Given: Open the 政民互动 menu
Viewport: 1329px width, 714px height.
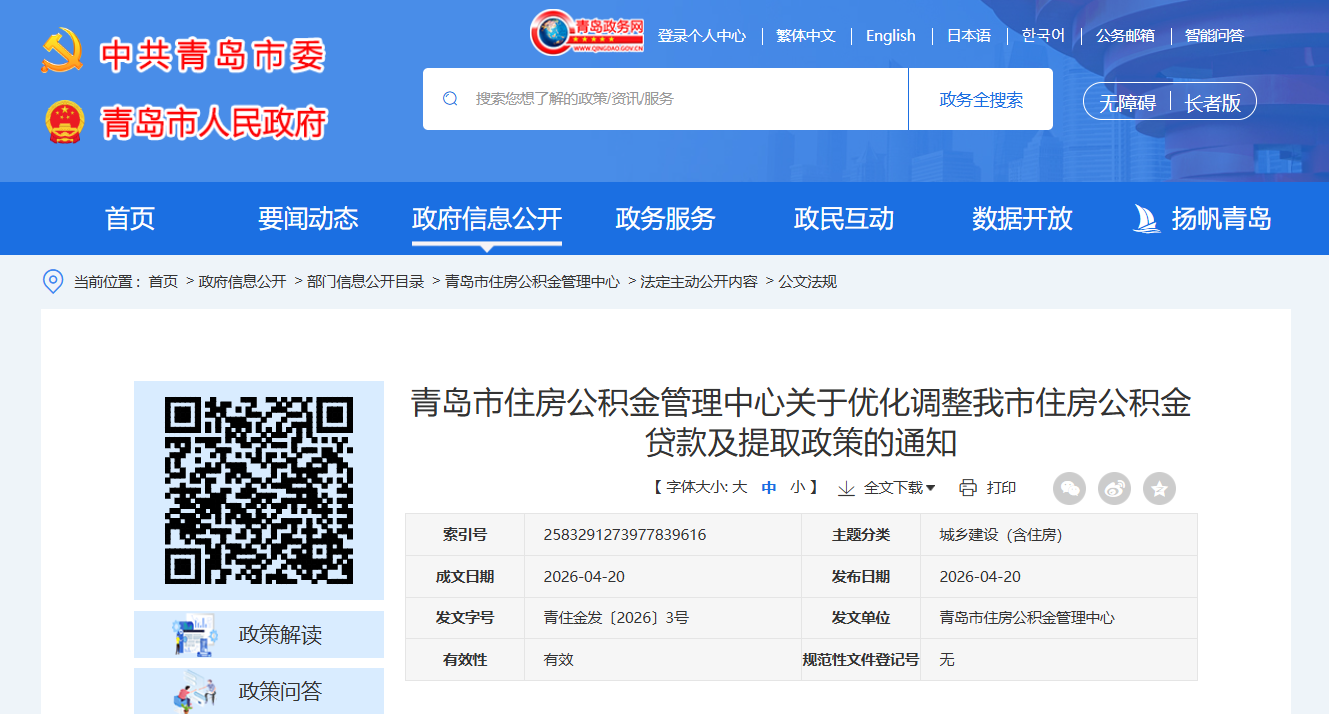Looking at the screenshot, I should 843,219.
